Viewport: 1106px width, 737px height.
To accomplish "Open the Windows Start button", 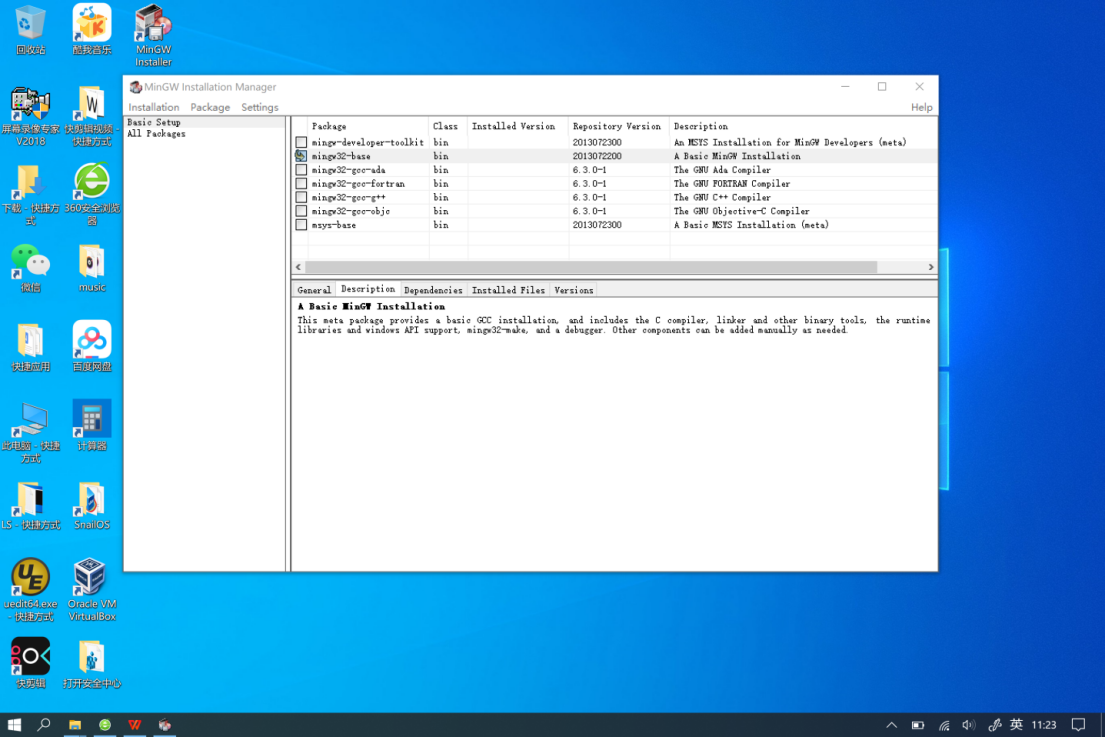I will point(14,724).
